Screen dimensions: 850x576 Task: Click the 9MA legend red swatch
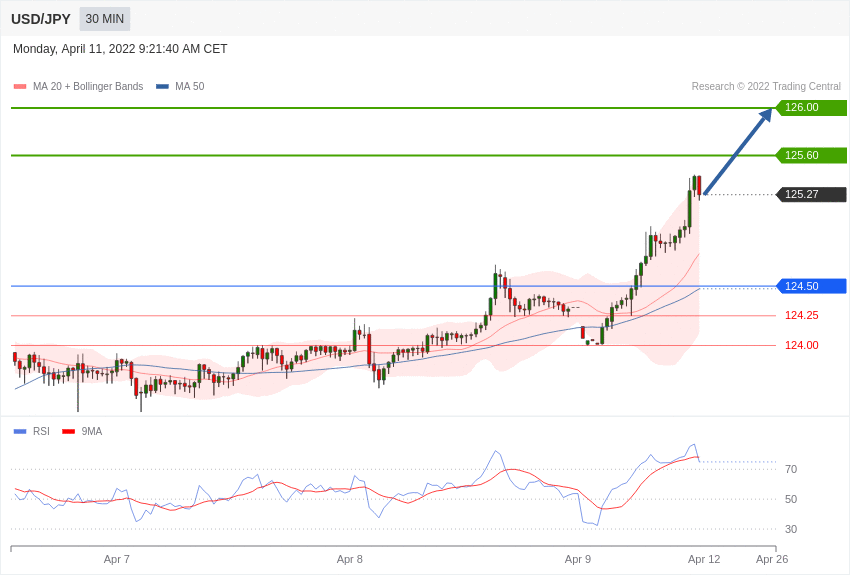(68, 431)
